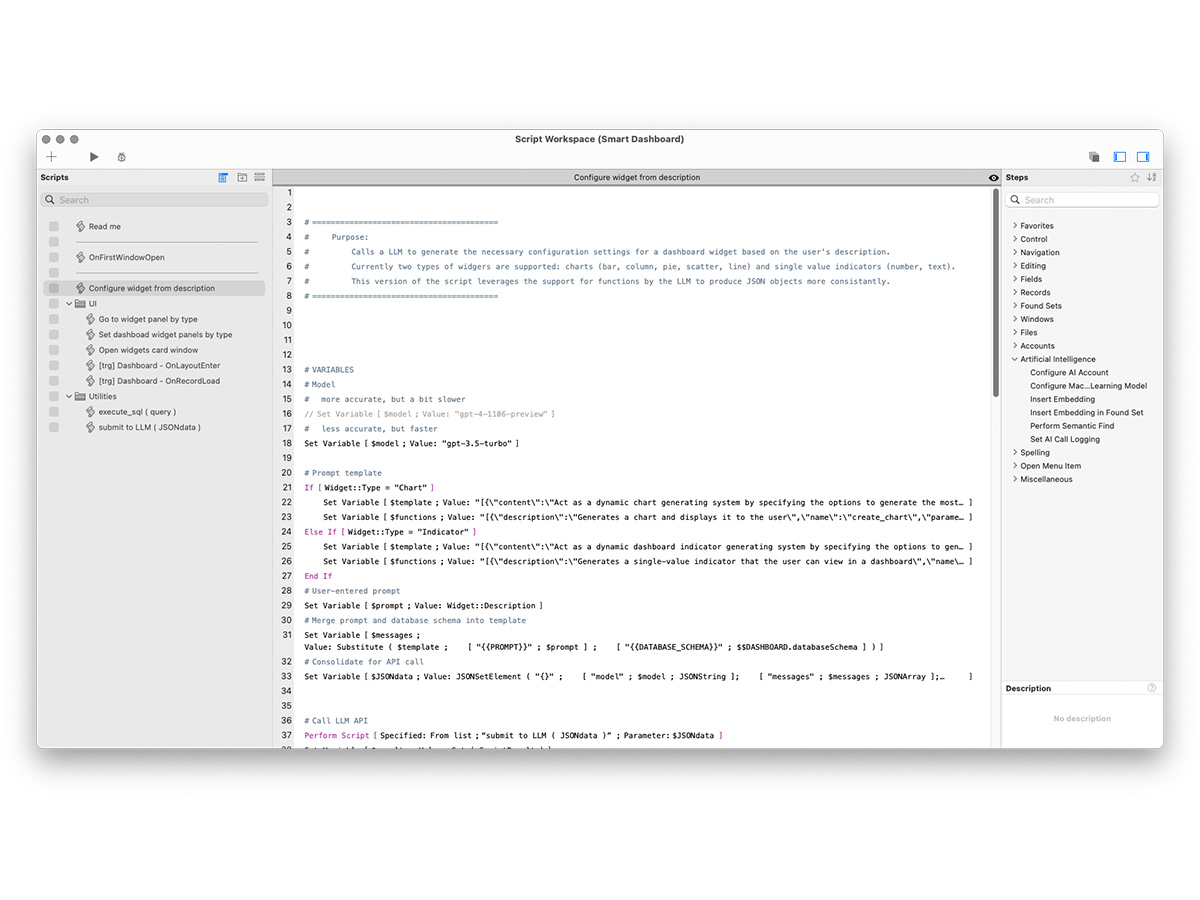Toggle the right Steps pane visibility

1143,157
